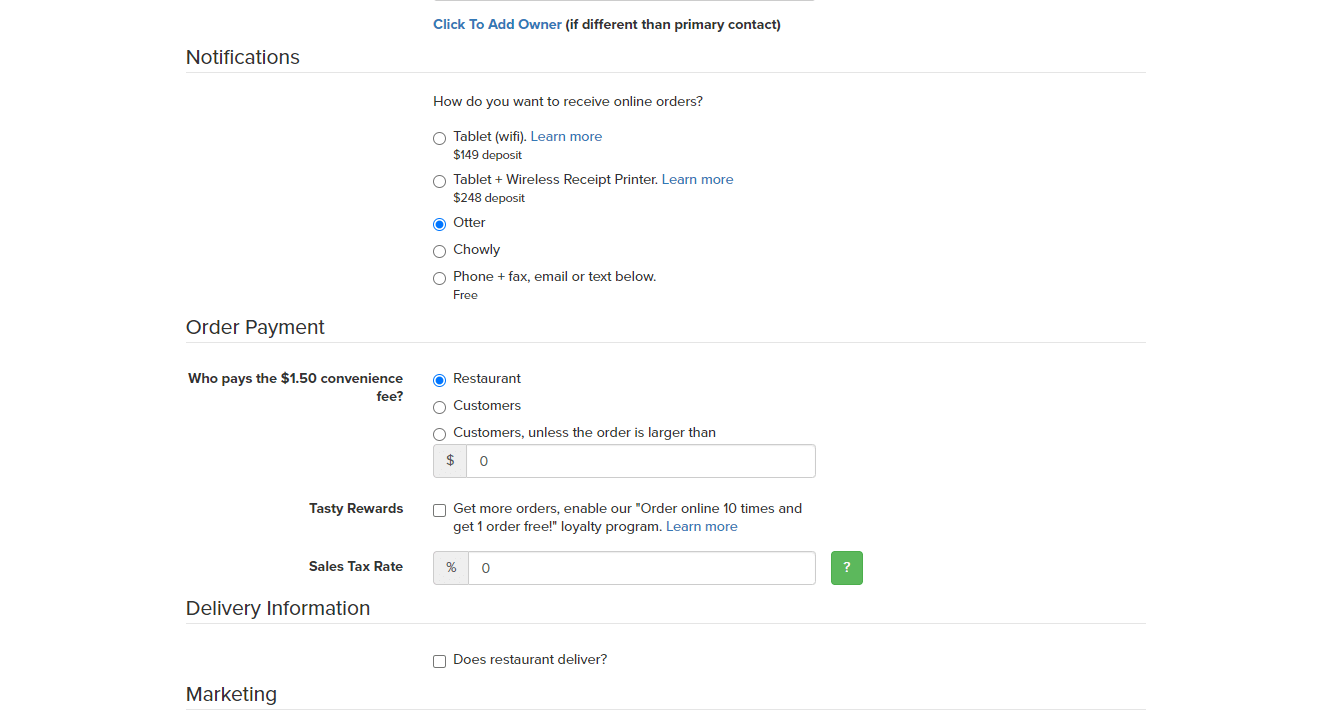This screenshot has width=1343, height=722.
Task: Select Phone + fax, email or text option
Action: [439, 278]
